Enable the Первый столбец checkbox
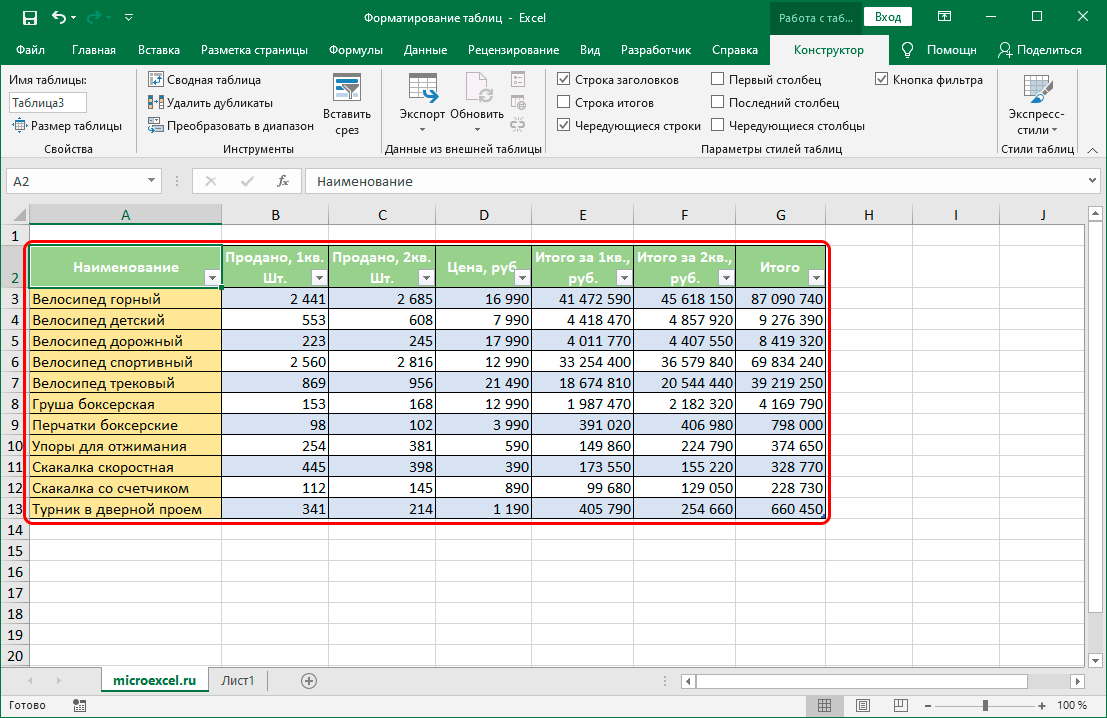Viewport: 1107px width, 718px height. (718, 79)
